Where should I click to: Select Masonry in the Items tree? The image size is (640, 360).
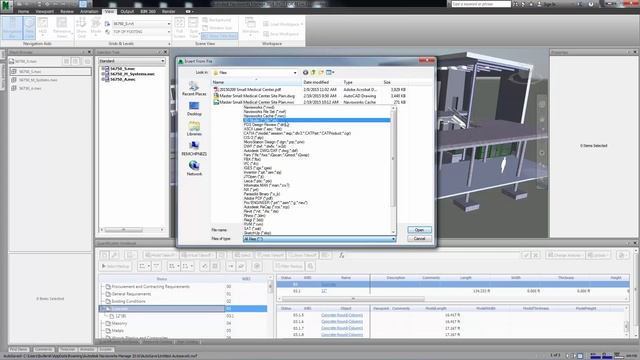(119, 323)
